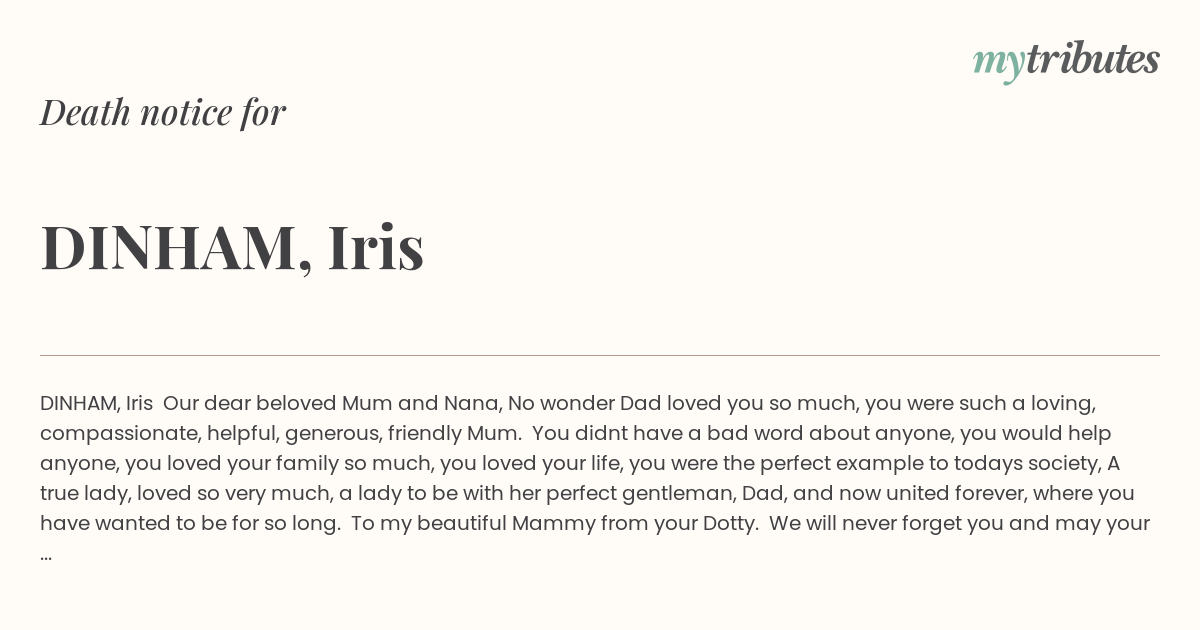1200x630 pixels.
Task: Click the dark "tributes" part of logo
Action: click(x=1092, y=59)
